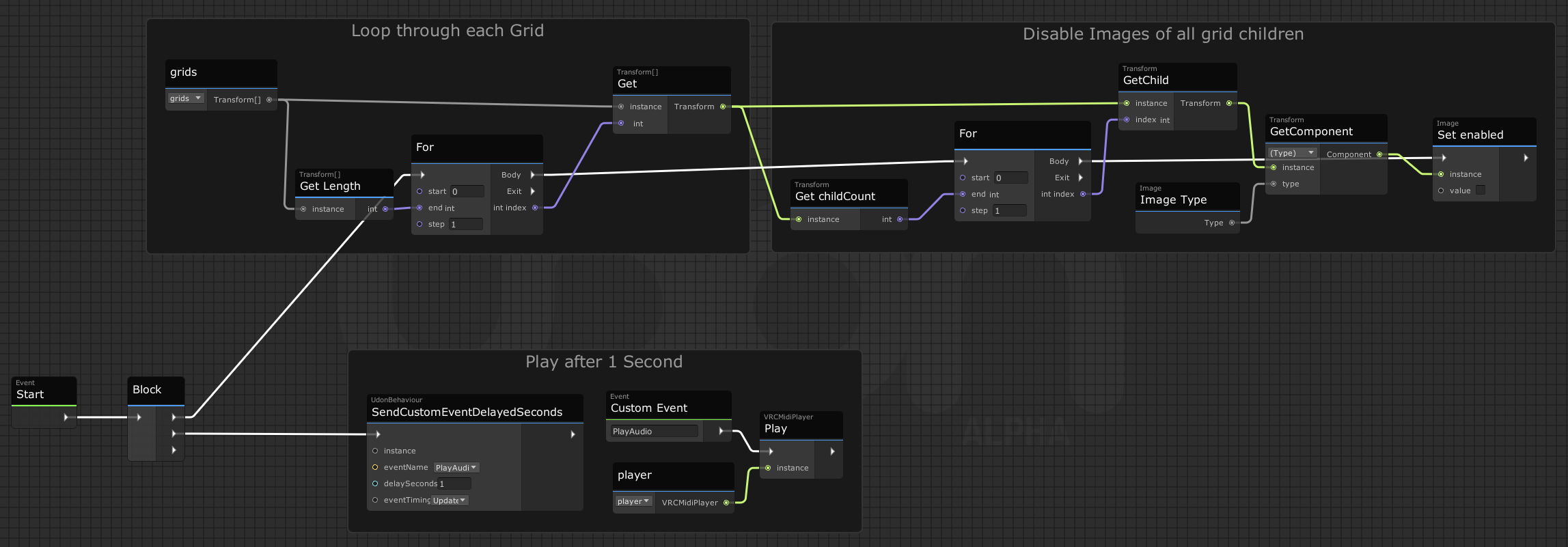Open the player variable dropdown
The height and width of the screenshot is (547, 1568).
(633, 501)
